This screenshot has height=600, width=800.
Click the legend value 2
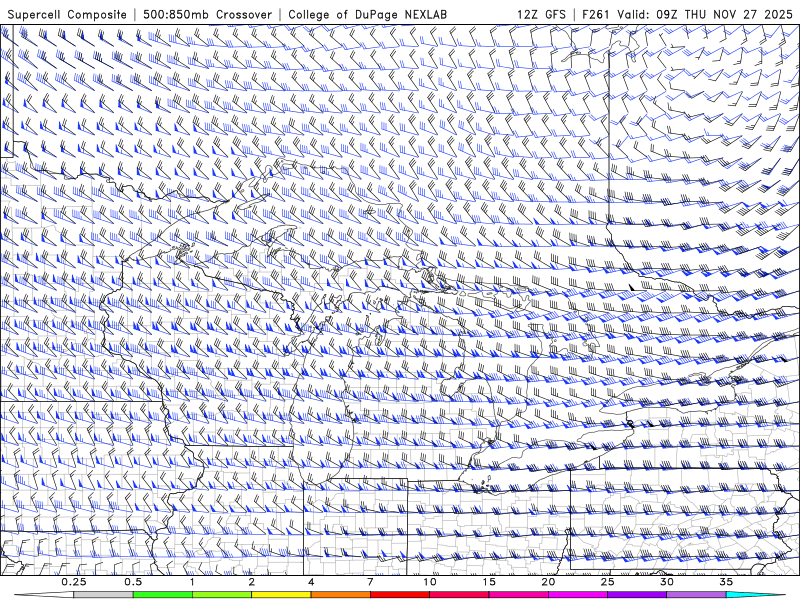[x=252, y=582]
